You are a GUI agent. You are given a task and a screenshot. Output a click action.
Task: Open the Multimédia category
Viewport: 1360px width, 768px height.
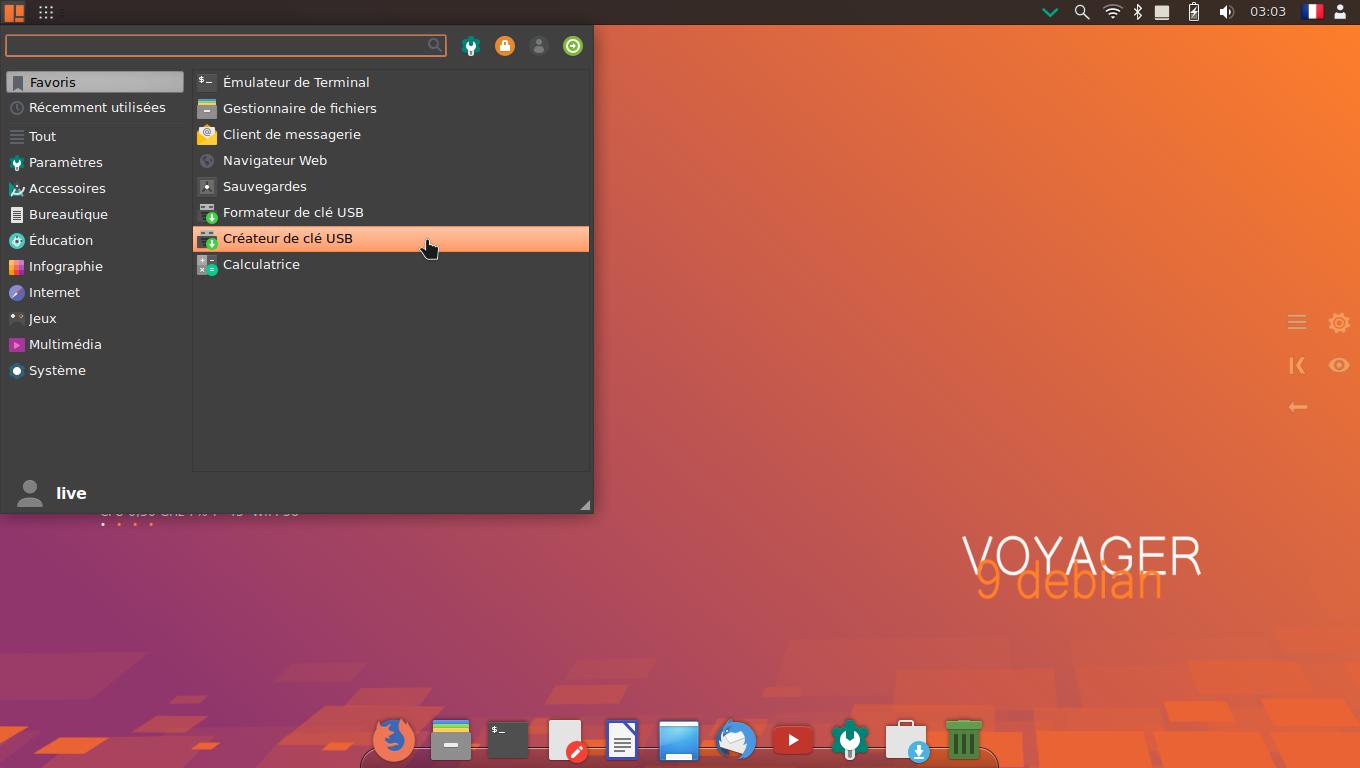[x=95, y=344]
